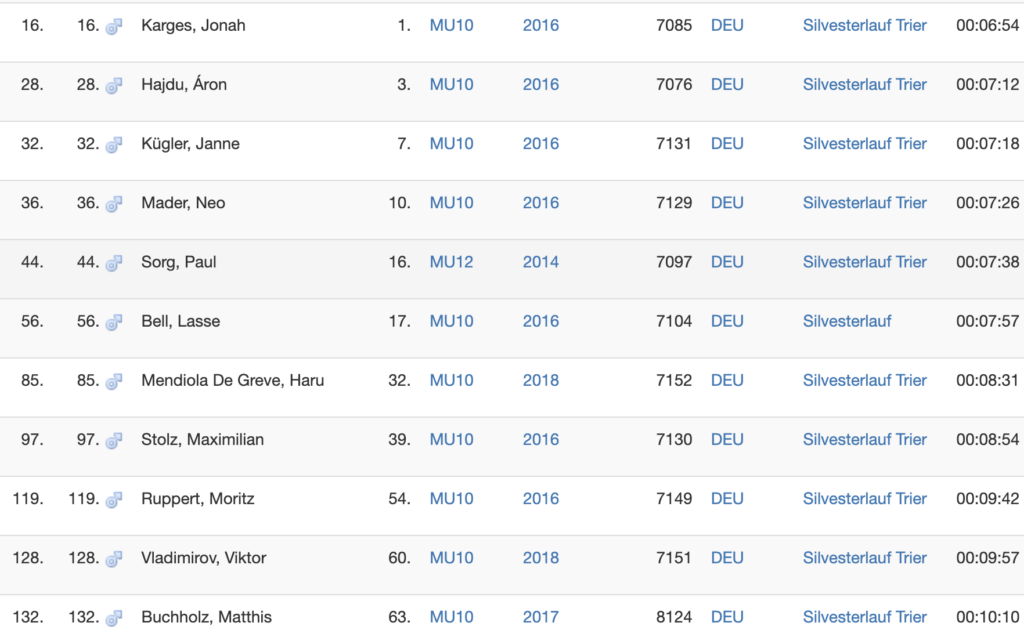This screenshot has width=1024, height=637.
Task: Click the gender icon next to Mader, Neo
Action: (x=114, y=204)
